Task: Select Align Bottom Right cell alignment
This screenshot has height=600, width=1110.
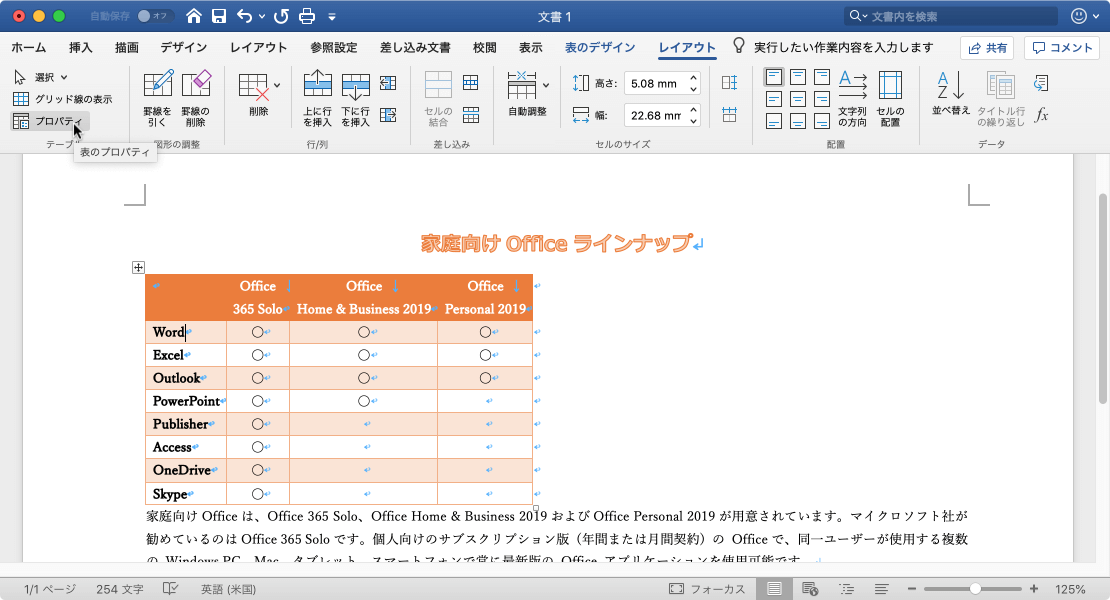Action: 821,122
